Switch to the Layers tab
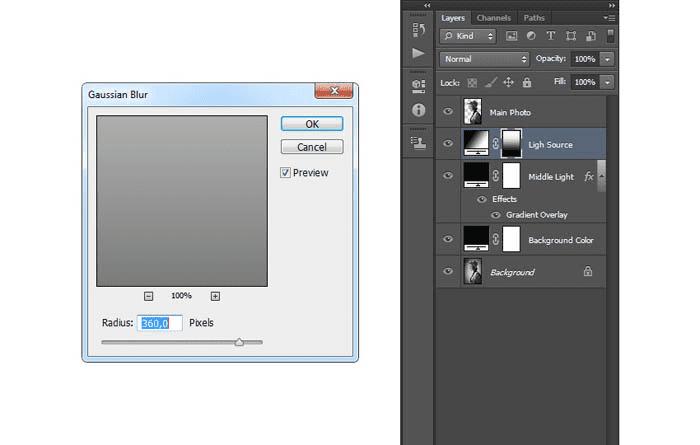This screenshot has width=700, height=445. click(453, 18)
